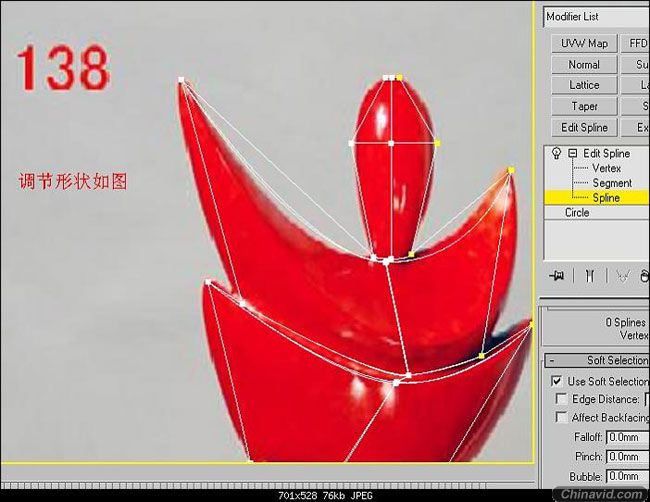
Task: Select yellow handle on bud's right side
Action: (x=437, y=143)
